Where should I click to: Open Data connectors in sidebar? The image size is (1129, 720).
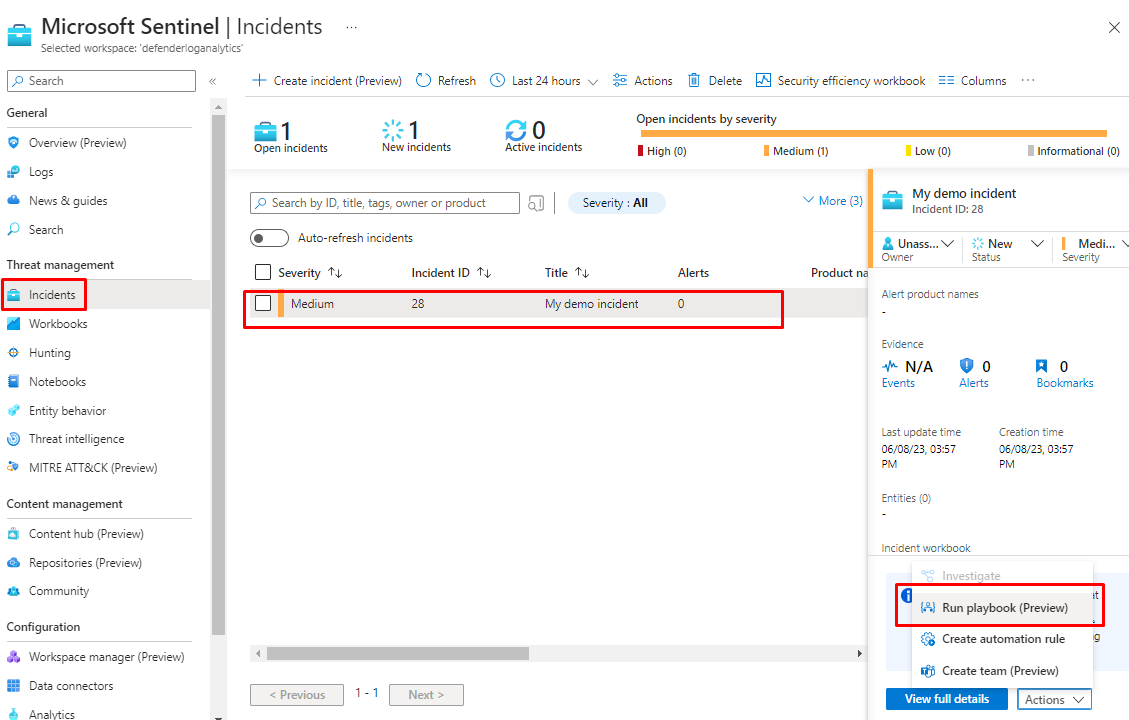click(70, 686)
